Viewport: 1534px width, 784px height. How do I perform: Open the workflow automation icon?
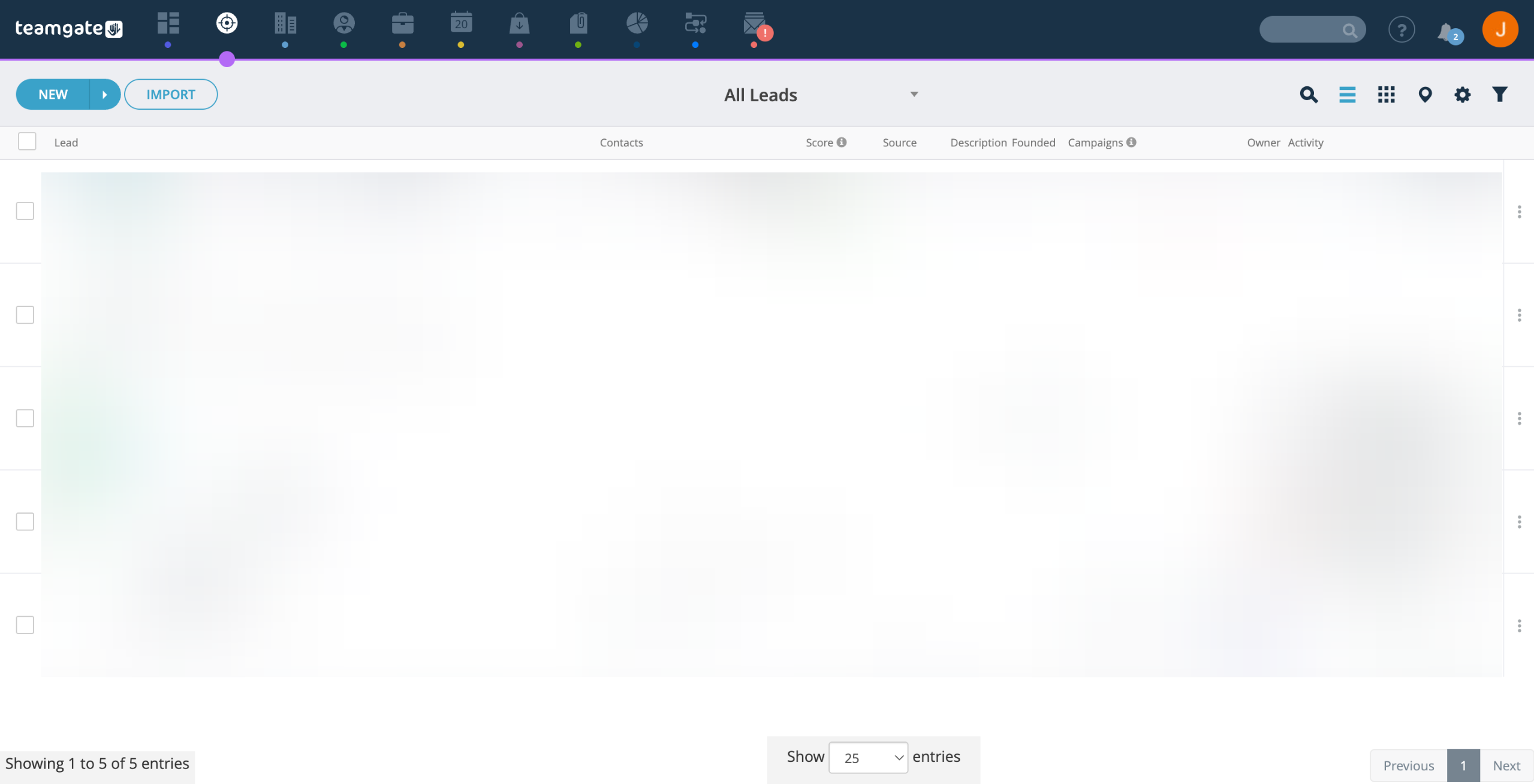tap(695, 23)
